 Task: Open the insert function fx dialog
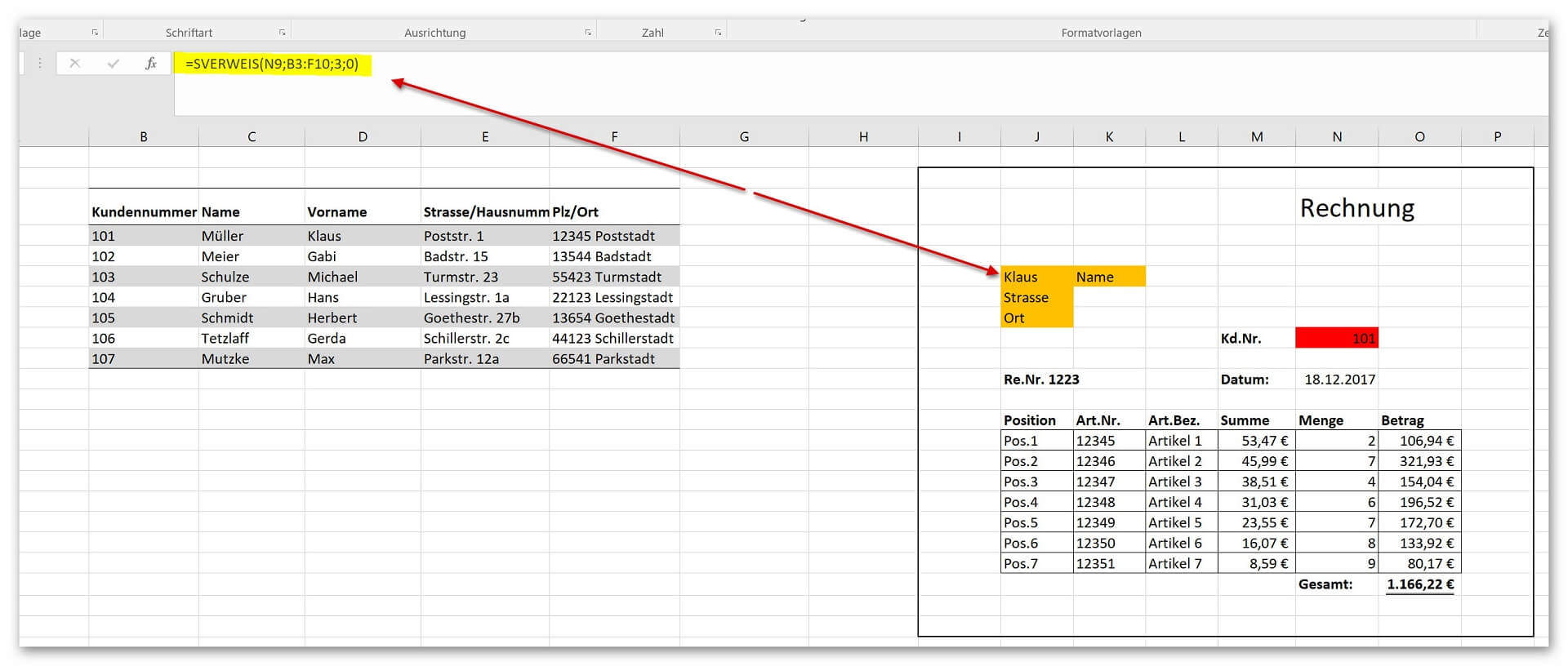coord(151,64)
